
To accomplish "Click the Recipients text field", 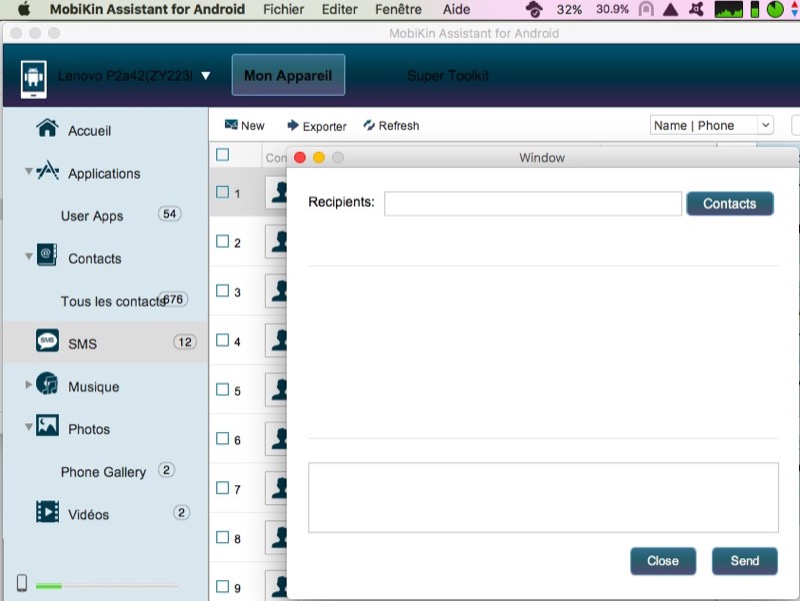I will (532, 203).
